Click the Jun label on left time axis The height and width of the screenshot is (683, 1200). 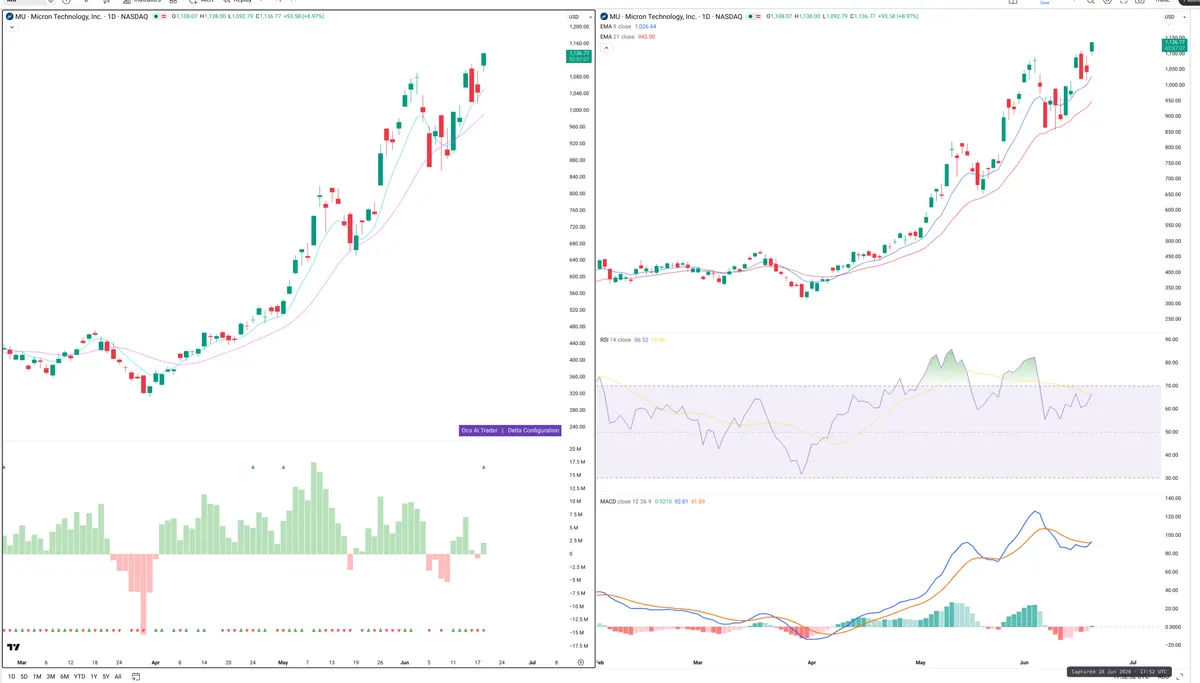click(404, 663)
